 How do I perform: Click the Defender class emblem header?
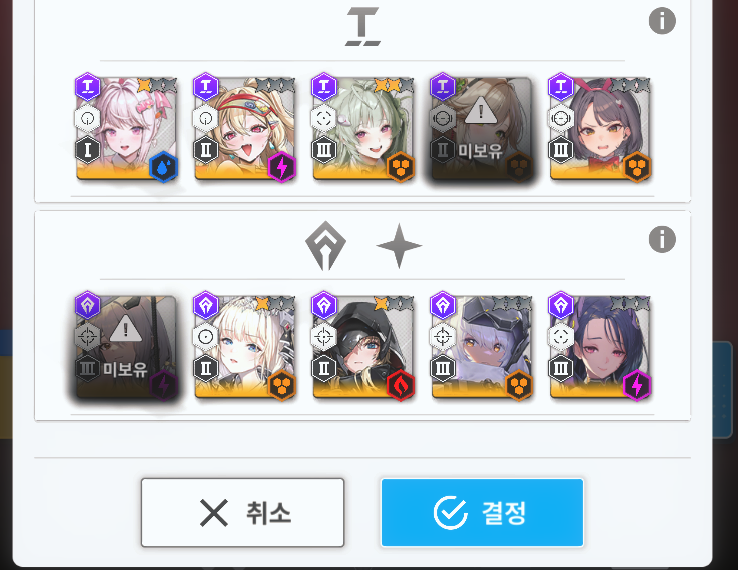click(362, 26)
